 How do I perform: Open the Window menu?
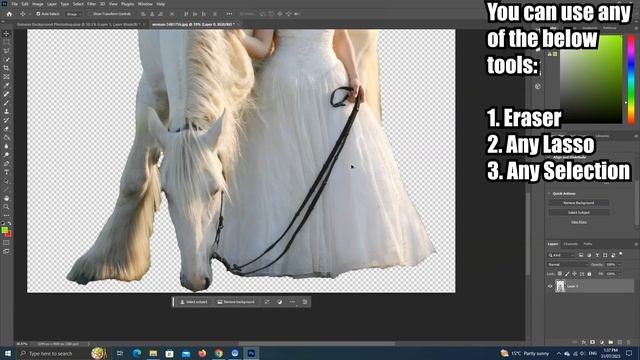pyautogui.click(x=145, y=4)
